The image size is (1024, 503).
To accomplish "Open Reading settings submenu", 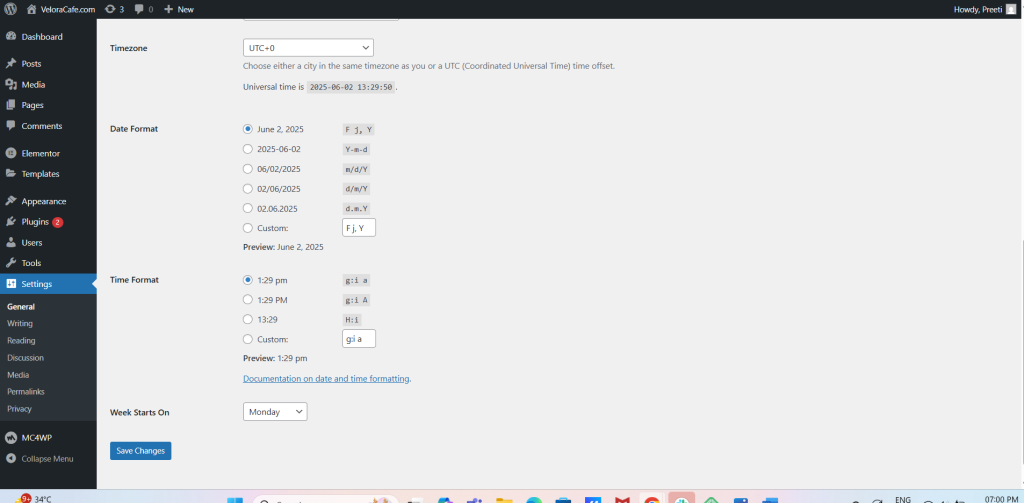I will tap(21, 340).
